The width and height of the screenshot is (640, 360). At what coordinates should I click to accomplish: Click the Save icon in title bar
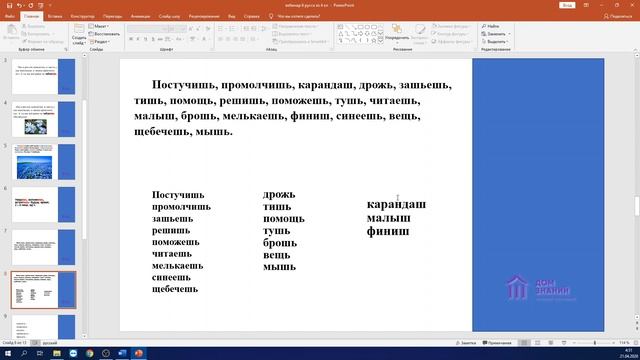(9, 5)
